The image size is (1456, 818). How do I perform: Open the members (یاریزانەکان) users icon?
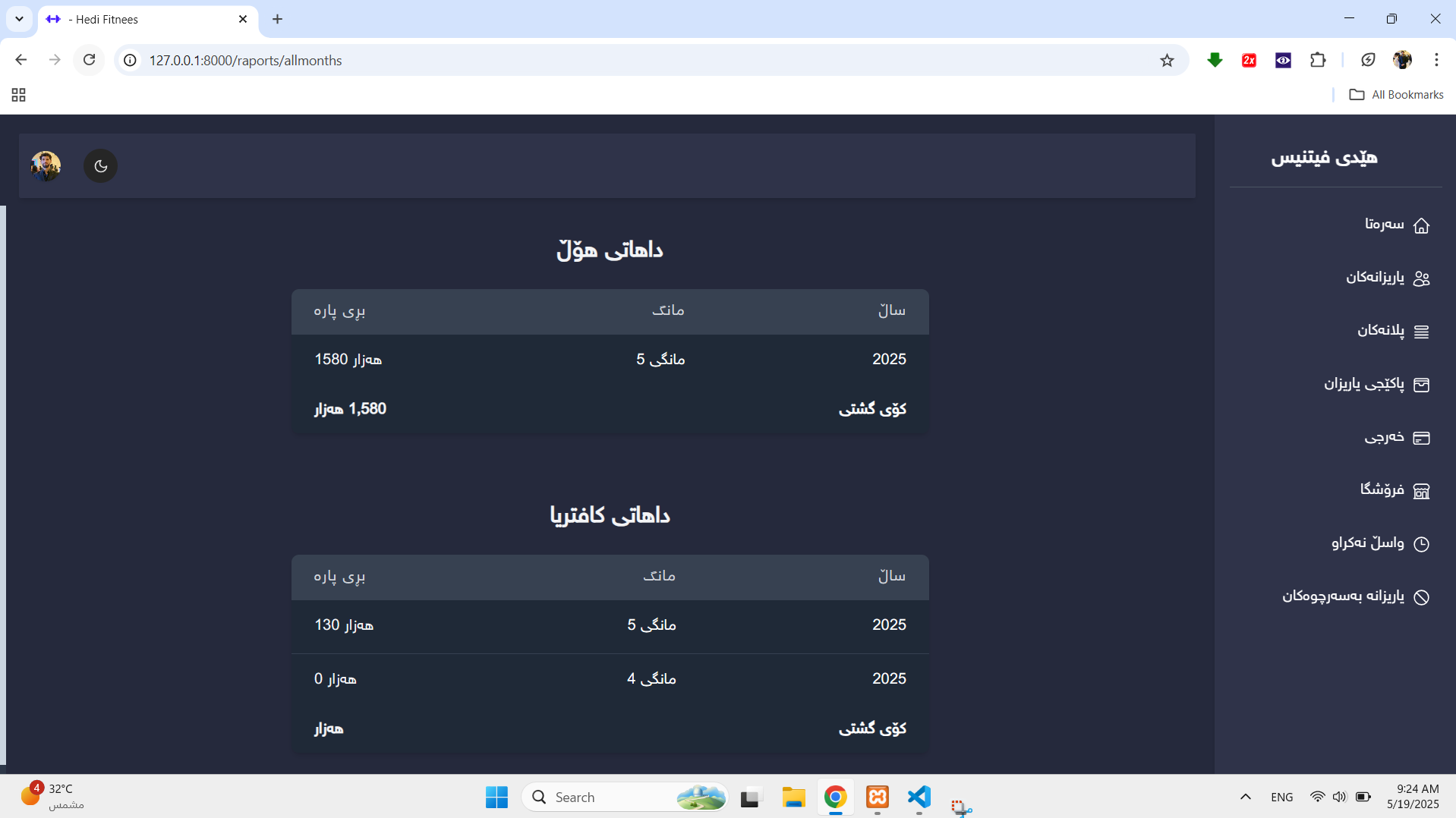pos(1421,278)
